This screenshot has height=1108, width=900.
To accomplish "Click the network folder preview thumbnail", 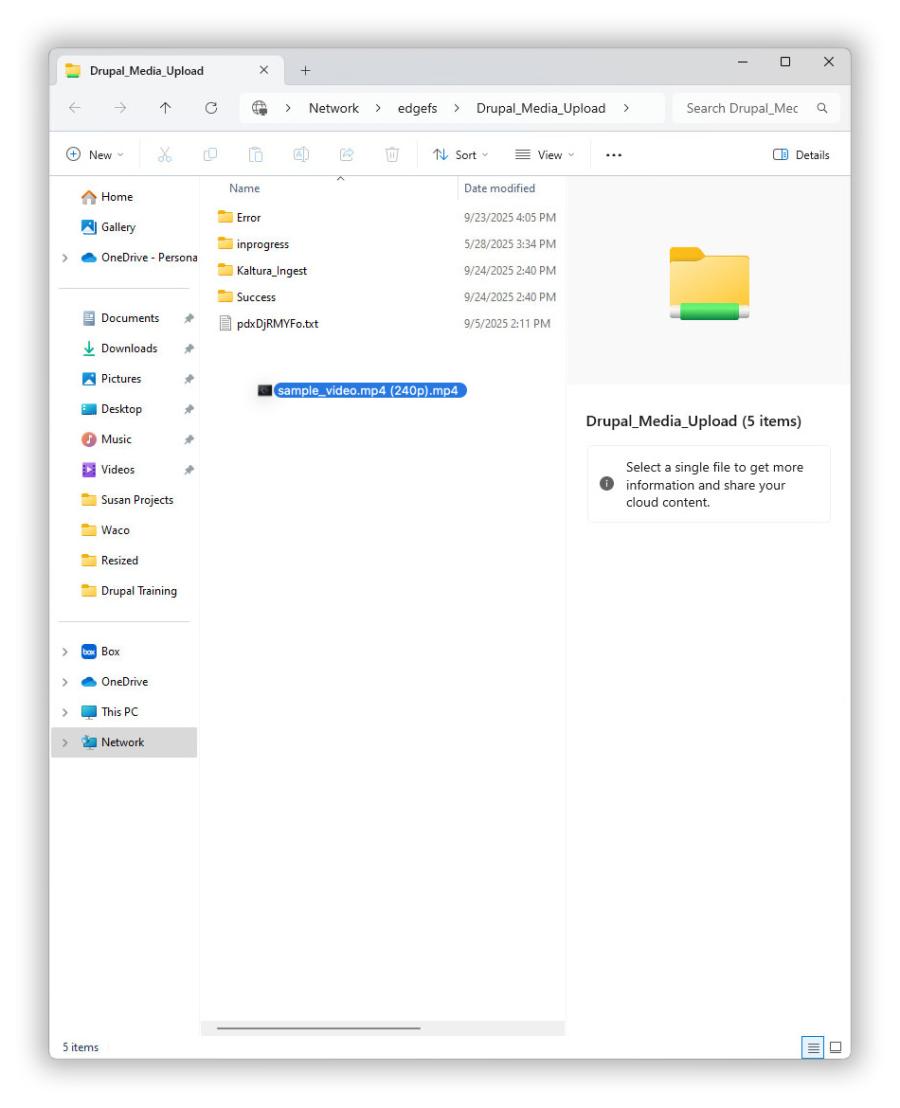I will [x=709, y=283].
